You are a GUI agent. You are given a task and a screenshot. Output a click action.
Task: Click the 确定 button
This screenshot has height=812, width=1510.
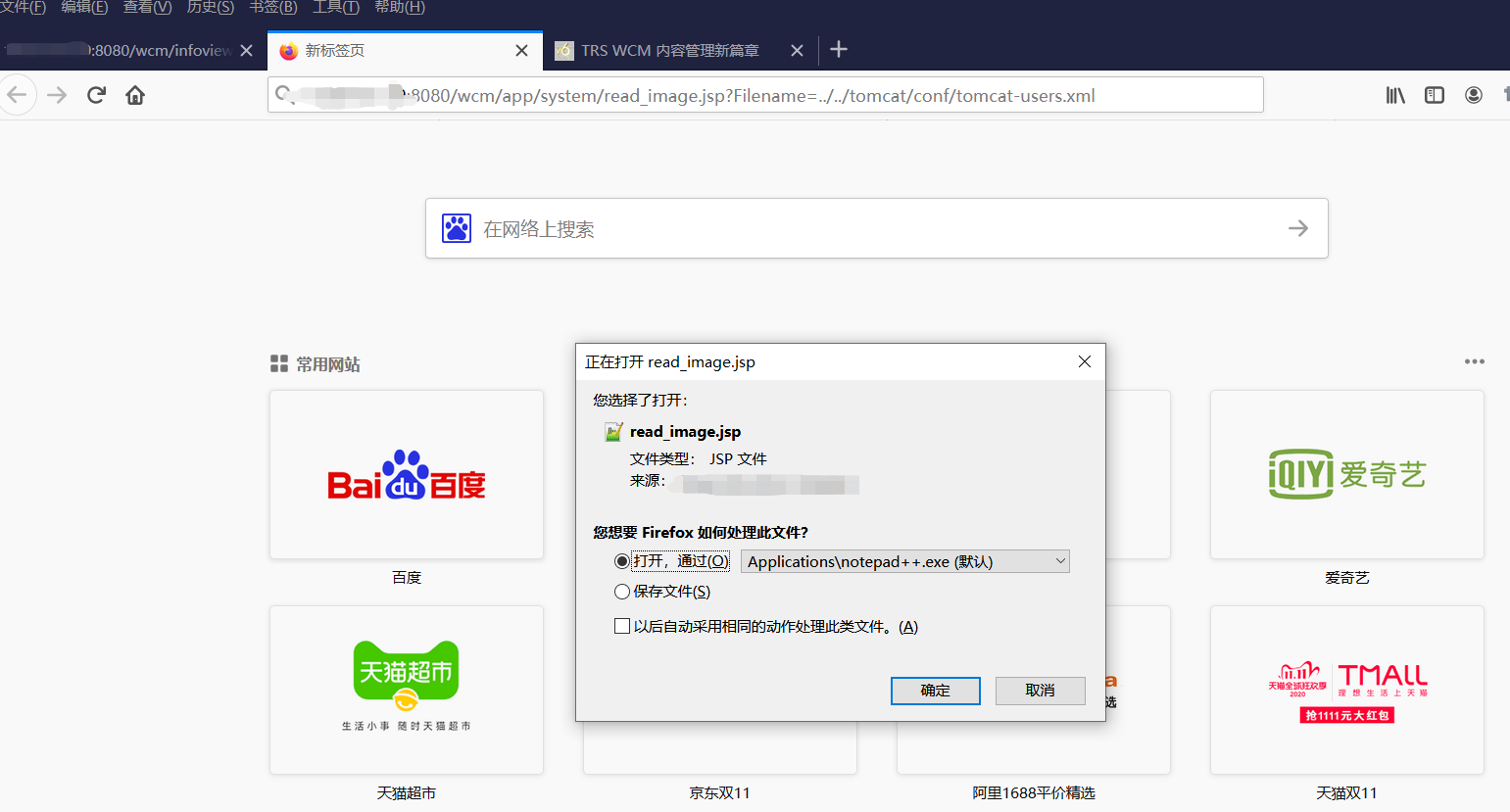936,691
